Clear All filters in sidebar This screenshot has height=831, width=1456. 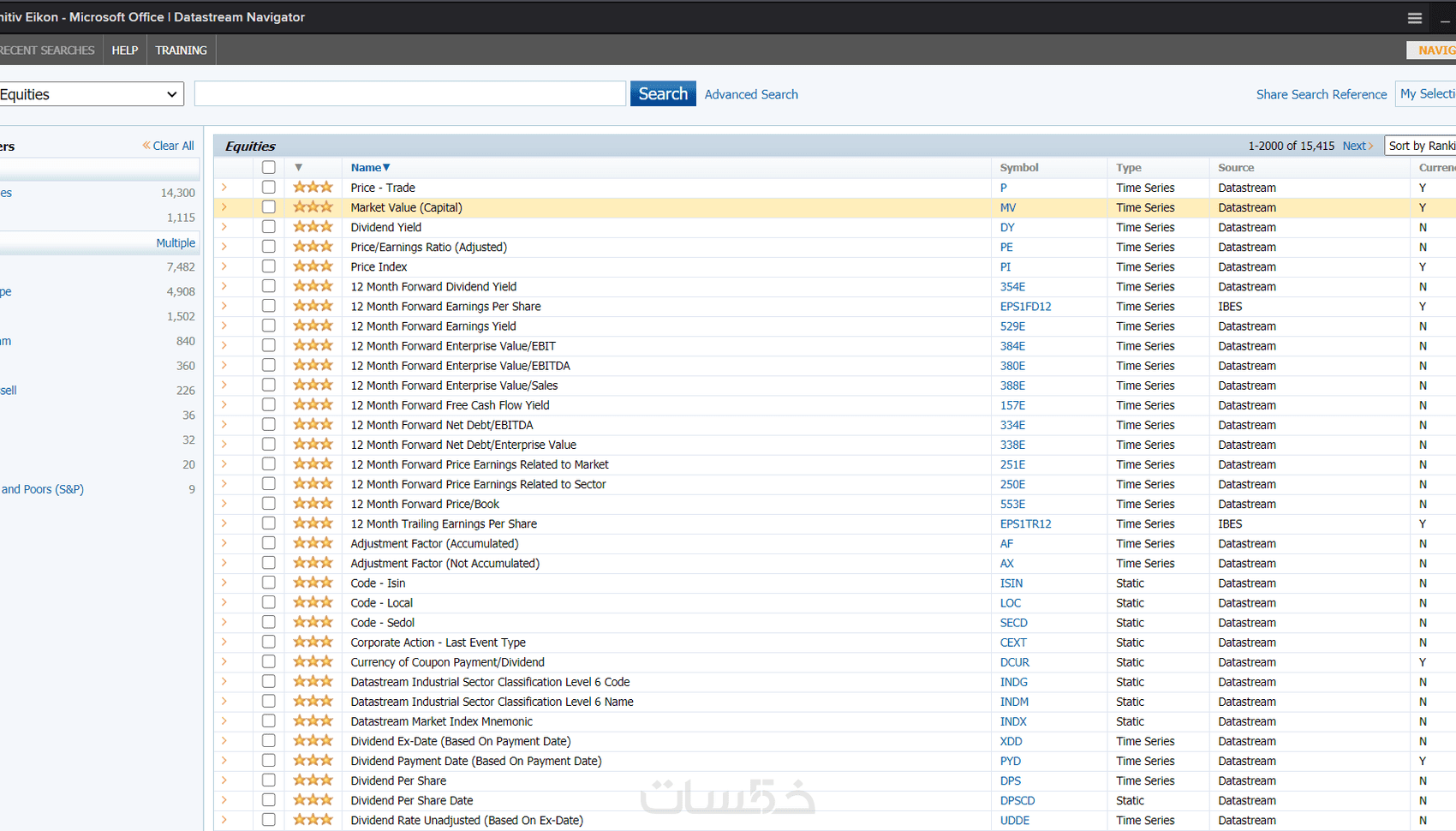[x=169, y=146]
